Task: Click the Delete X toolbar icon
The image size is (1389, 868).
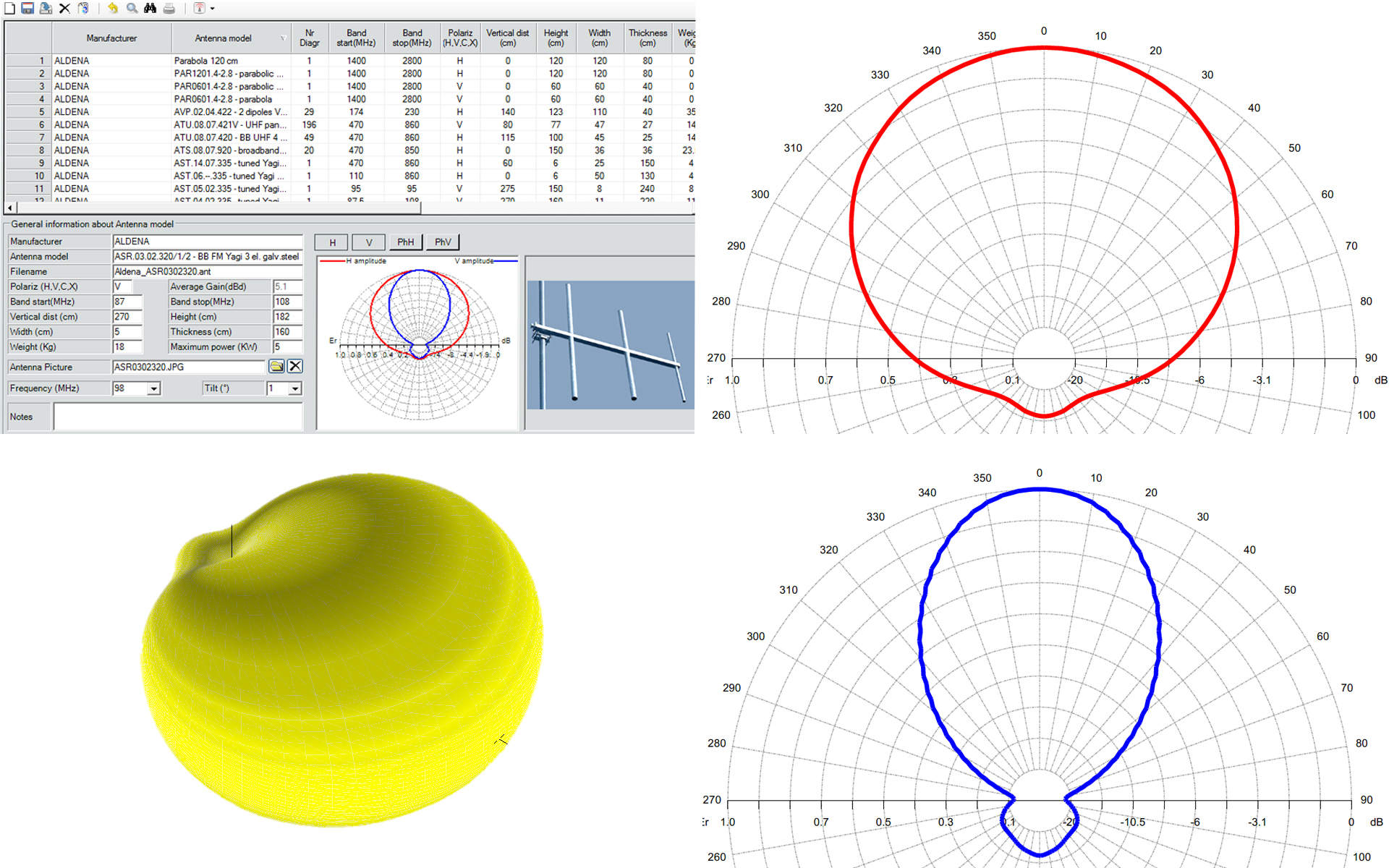Action: coord(64,8)
